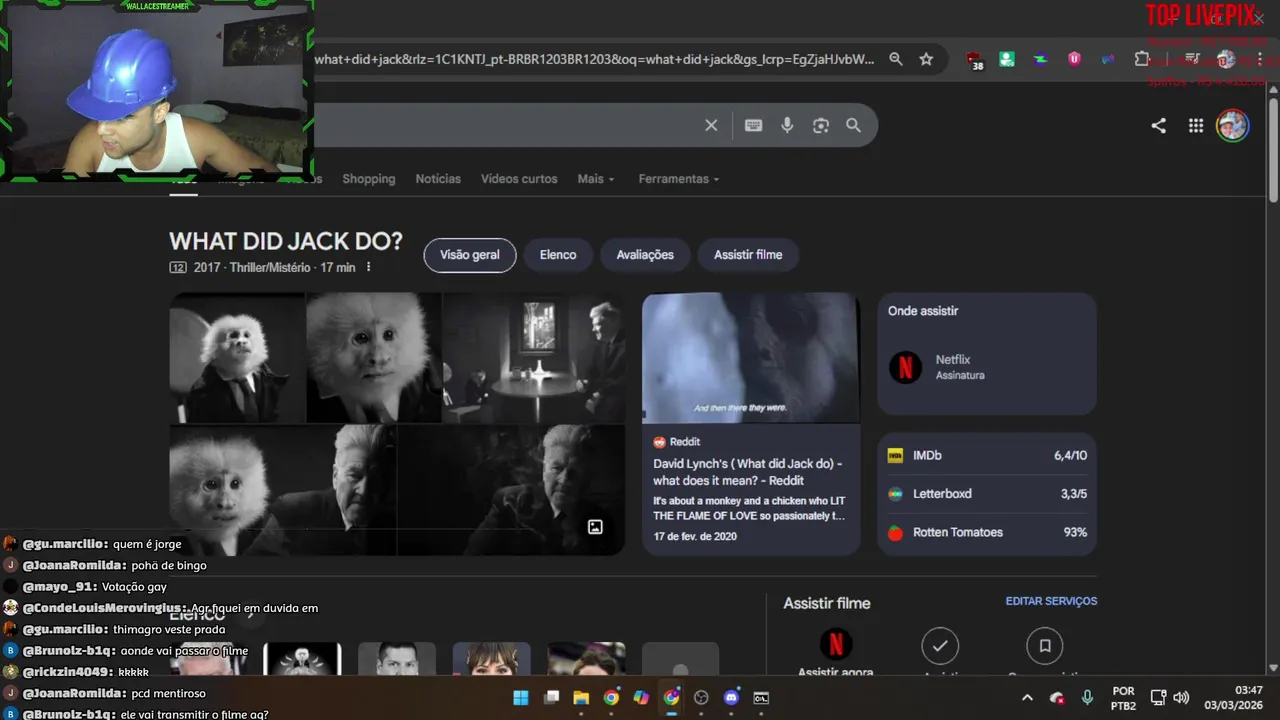This screenshot has height=720, width=1280.
Task: Click the POR PTB2 language indicator
Action: pos(1123,697)
